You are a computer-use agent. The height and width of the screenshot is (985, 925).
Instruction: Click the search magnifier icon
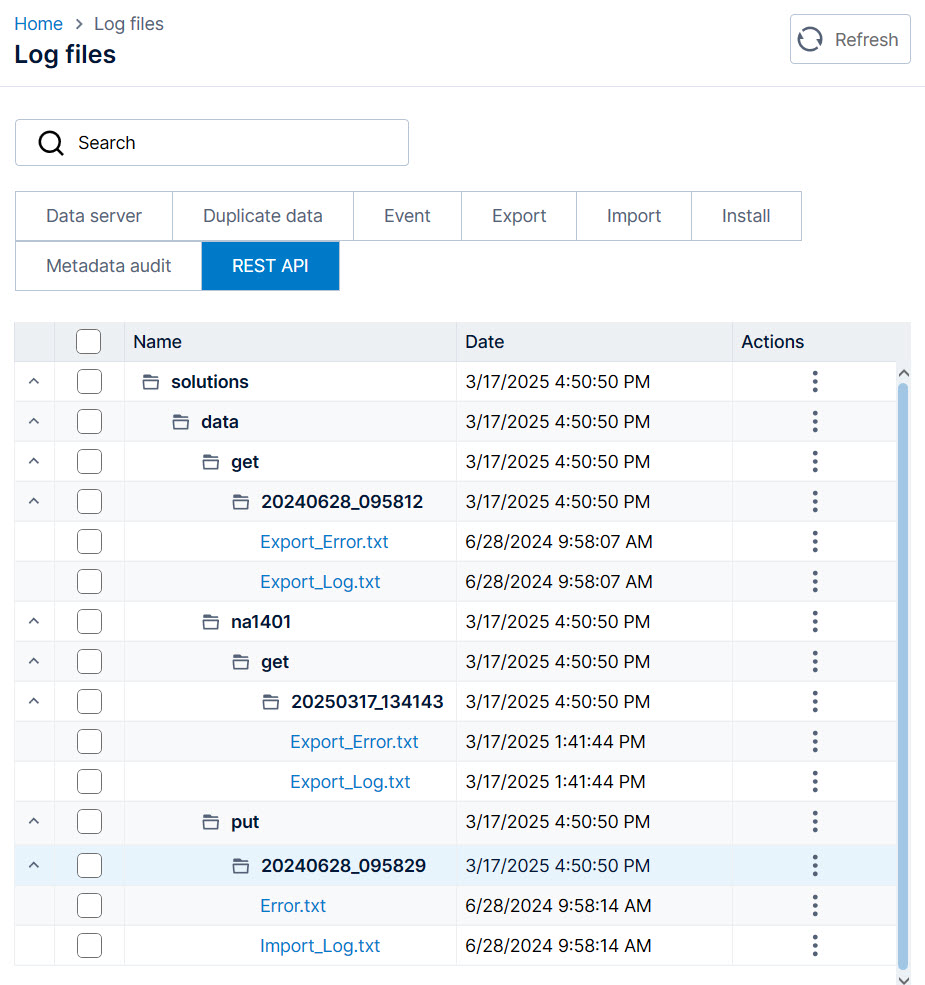50,142
